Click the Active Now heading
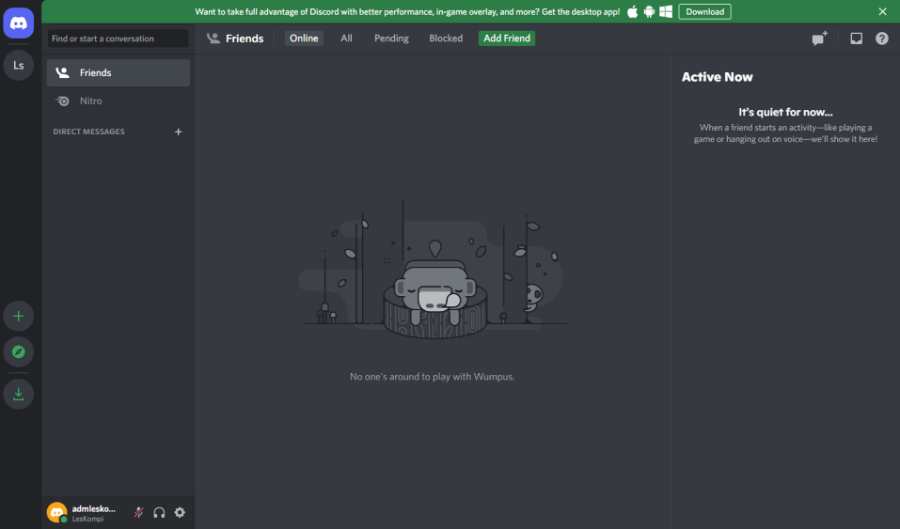900x529 pixels. [x=717, y=77]
